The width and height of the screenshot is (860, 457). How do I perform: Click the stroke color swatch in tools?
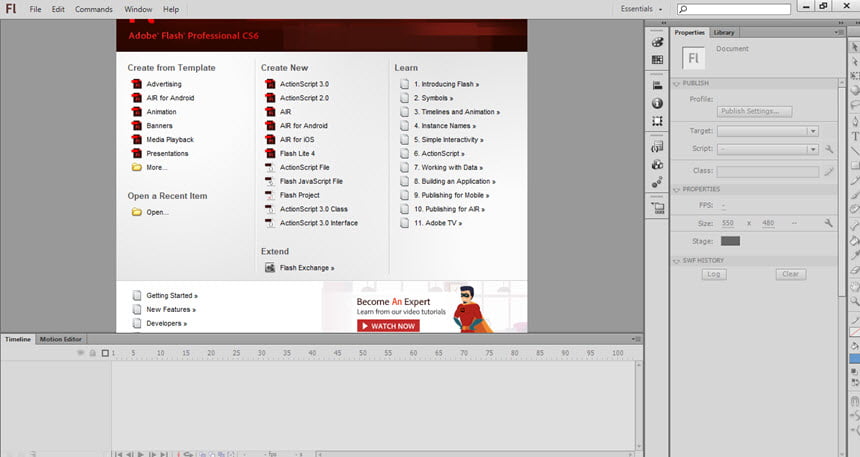pyautogui.click(x=855, y=332)
